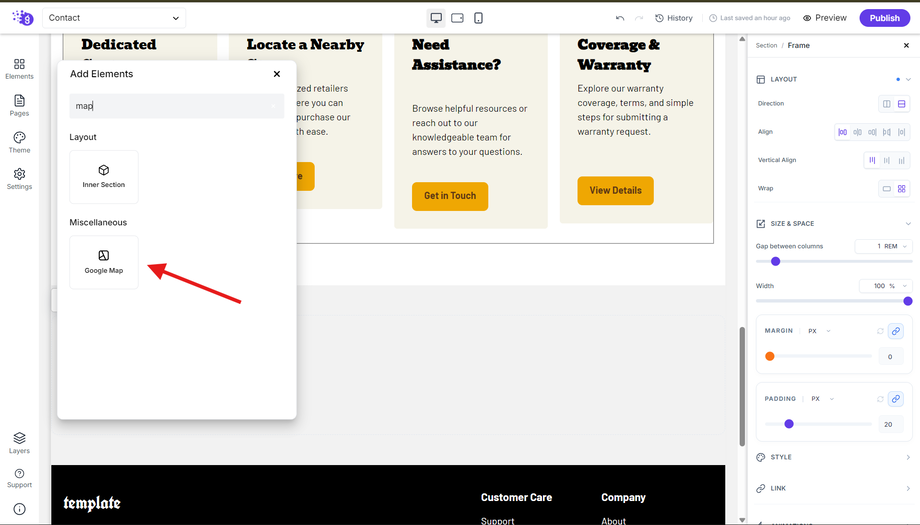Expand the Style section
This screenshot has height=525, width=920.
point(833,457)
